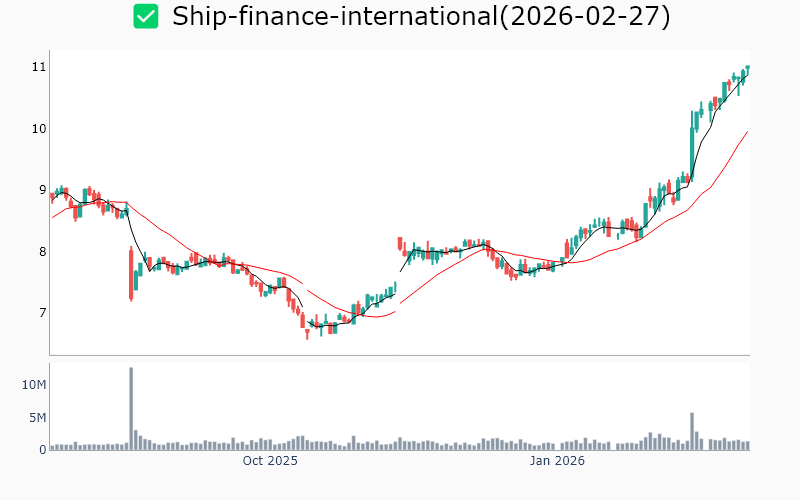
Task: Click the 7 price axis label
Action: coord(41,313)
